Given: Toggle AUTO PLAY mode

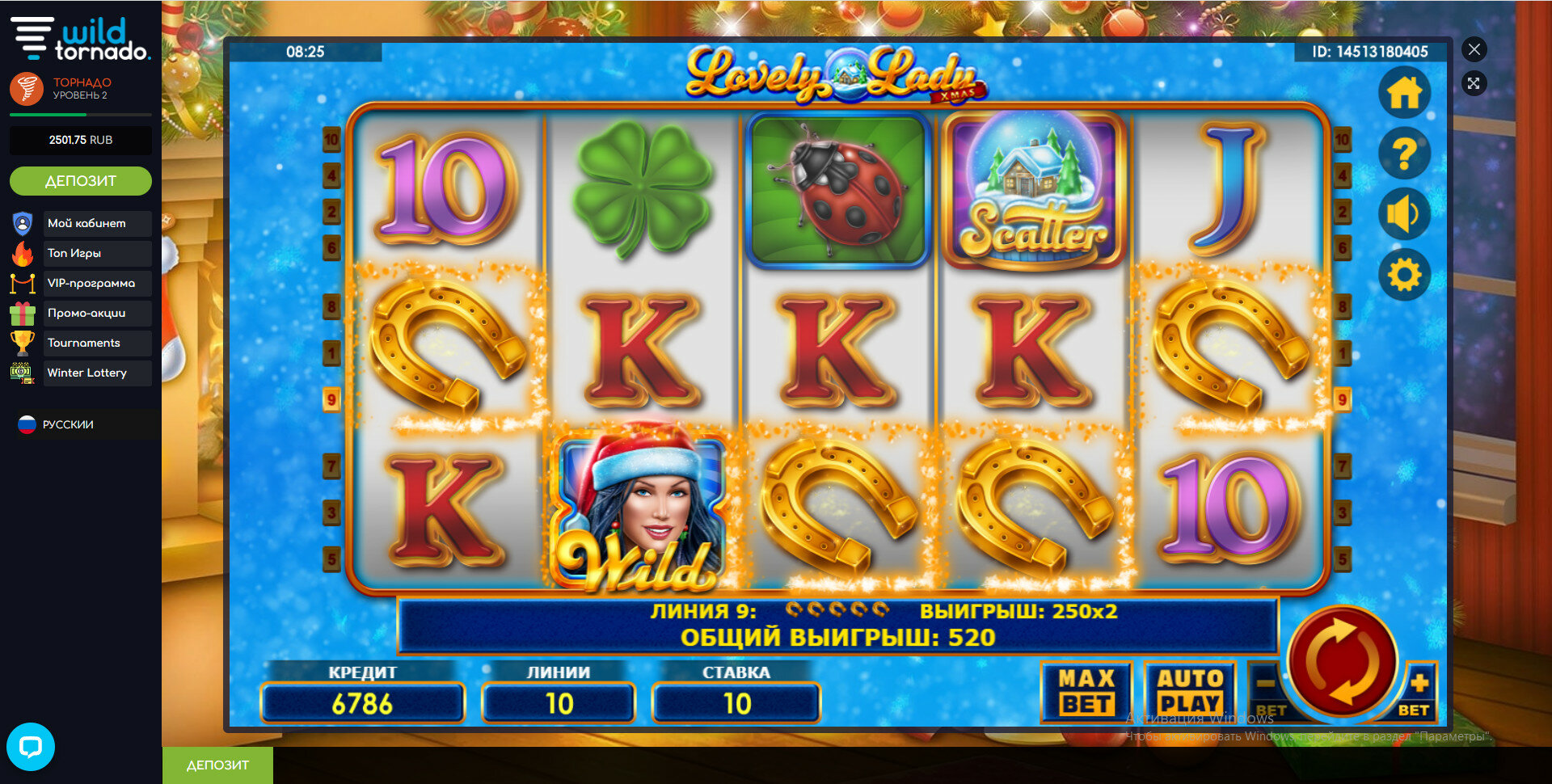Looking at the screenshot, I should click(x=1190, y=692).
